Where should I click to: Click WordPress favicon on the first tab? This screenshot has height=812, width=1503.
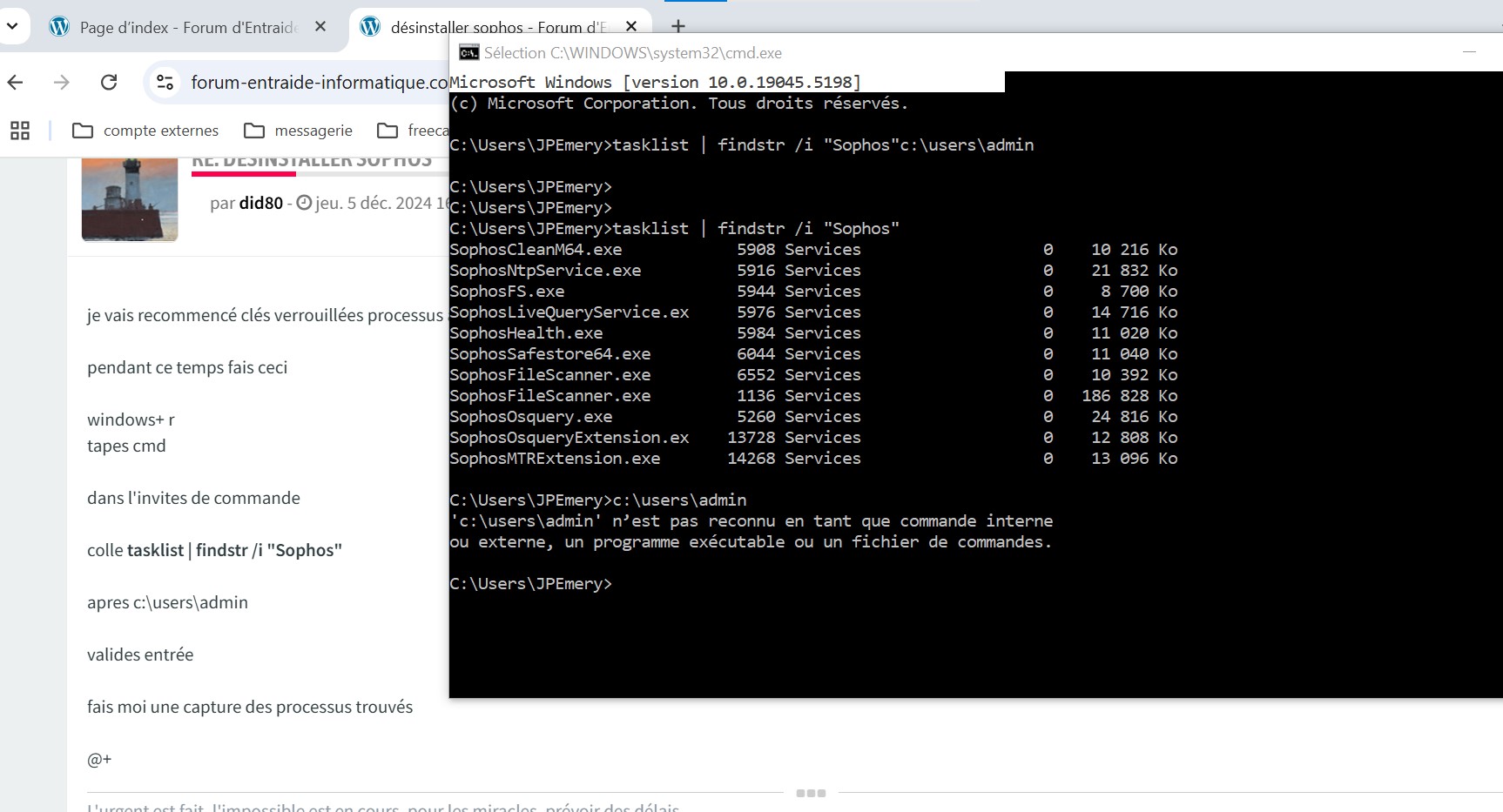[59, 27]
